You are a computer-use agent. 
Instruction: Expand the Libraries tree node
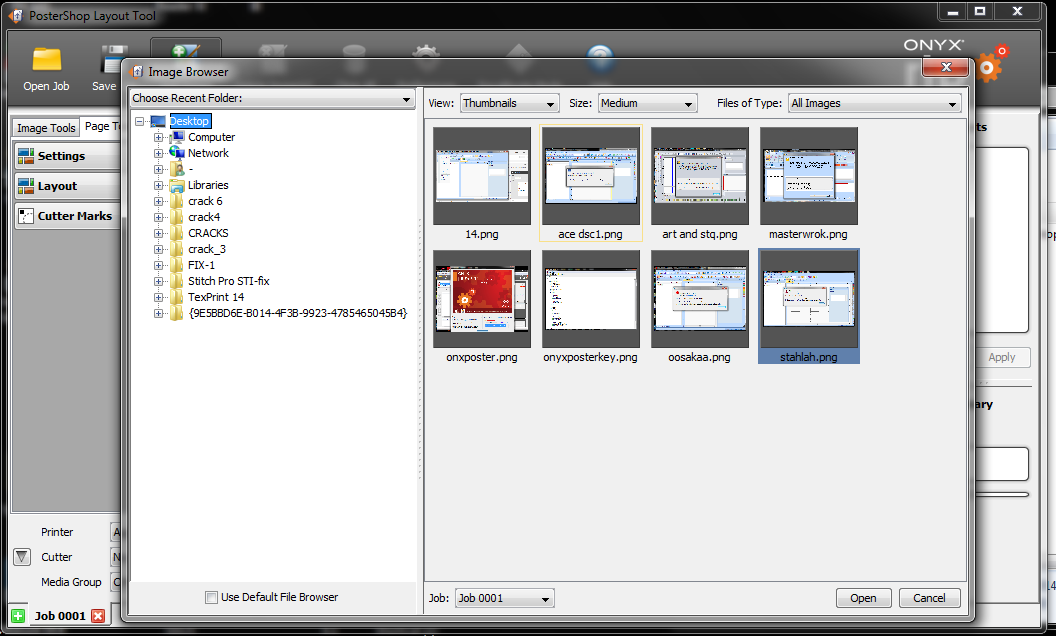tap(158, 185)
